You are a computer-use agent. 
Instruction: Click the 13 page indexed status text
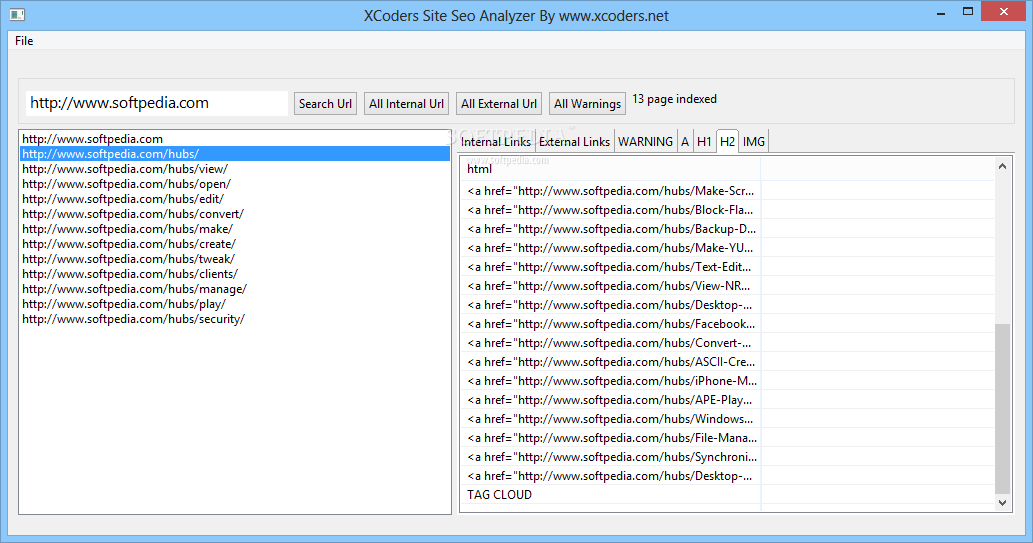pyautogui.click(x=674, y=99)
